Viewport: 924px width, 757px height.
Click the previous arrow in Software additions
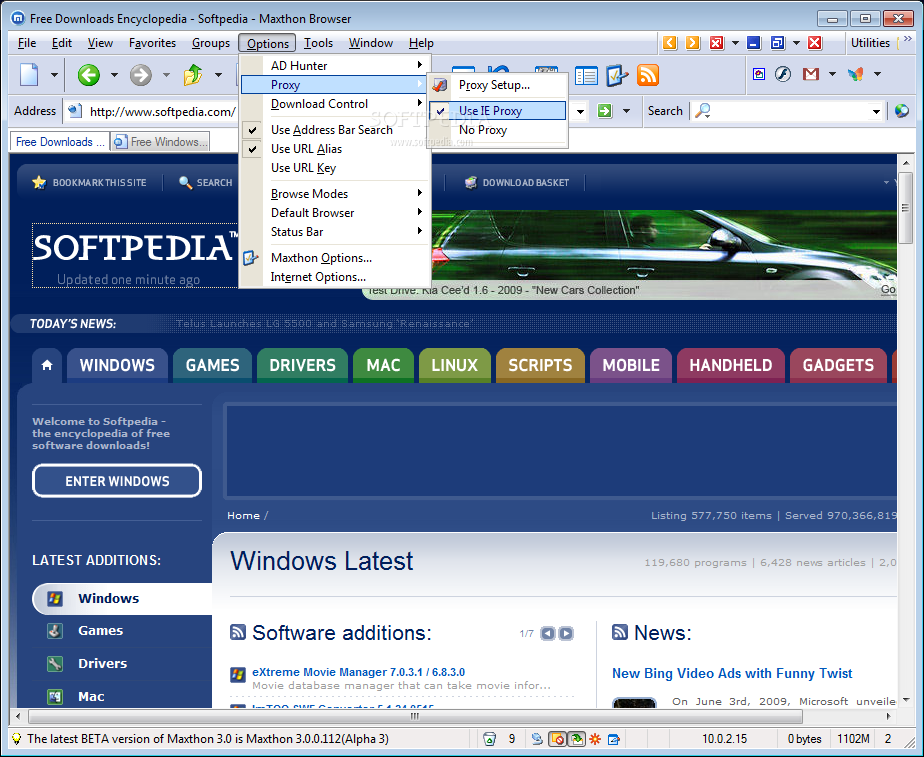click(547, 633)
